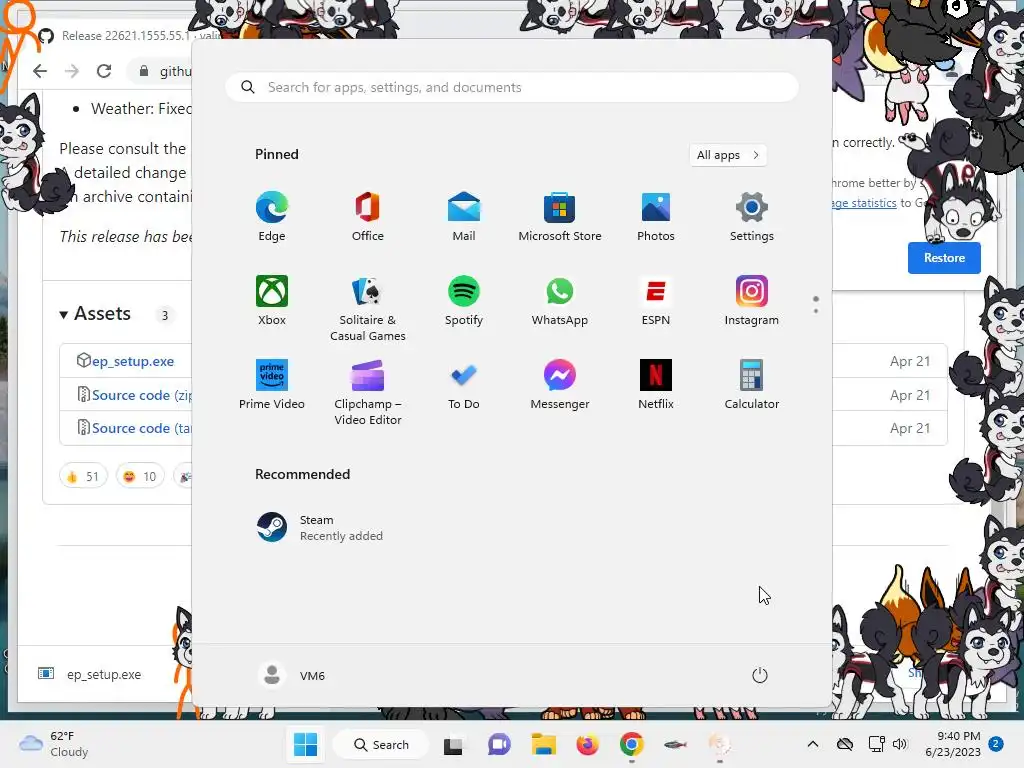The height and width of the screenshot is (768, 1024).
Task: Open the notification center badge
Action: pos(996,744)
